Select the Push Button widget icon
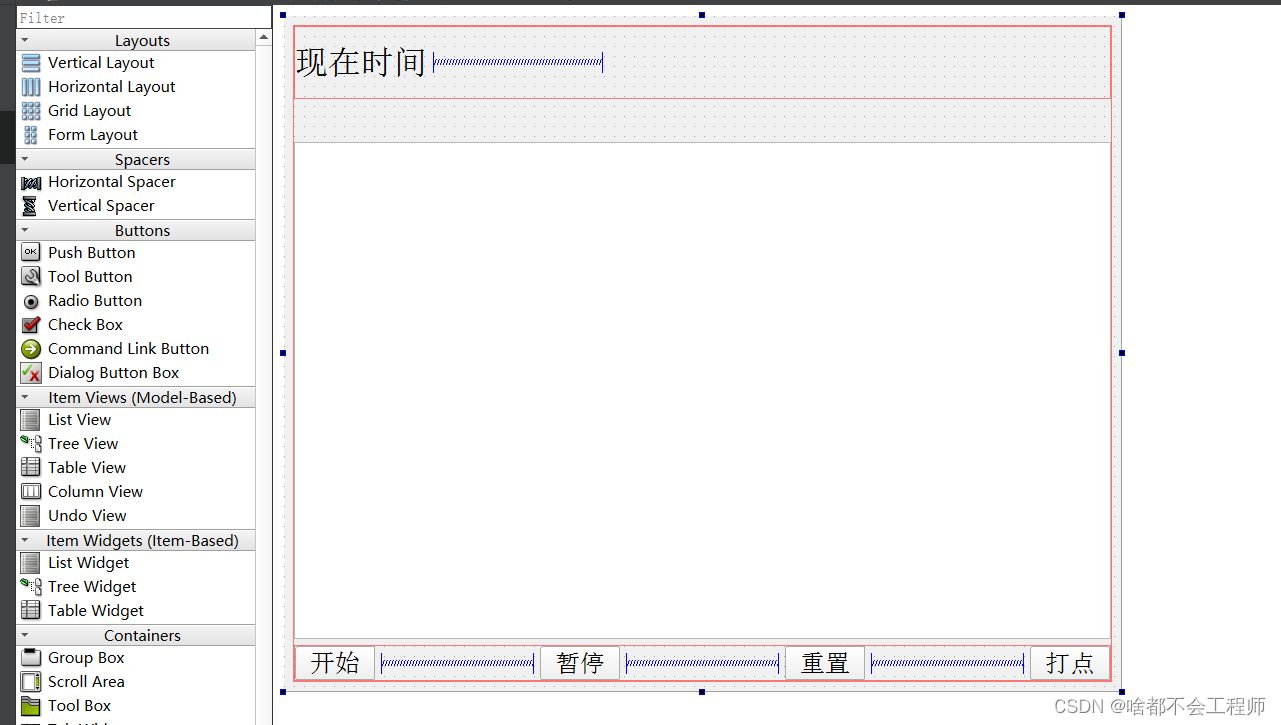Screen dimensions: 1281x725 (31, 252)
